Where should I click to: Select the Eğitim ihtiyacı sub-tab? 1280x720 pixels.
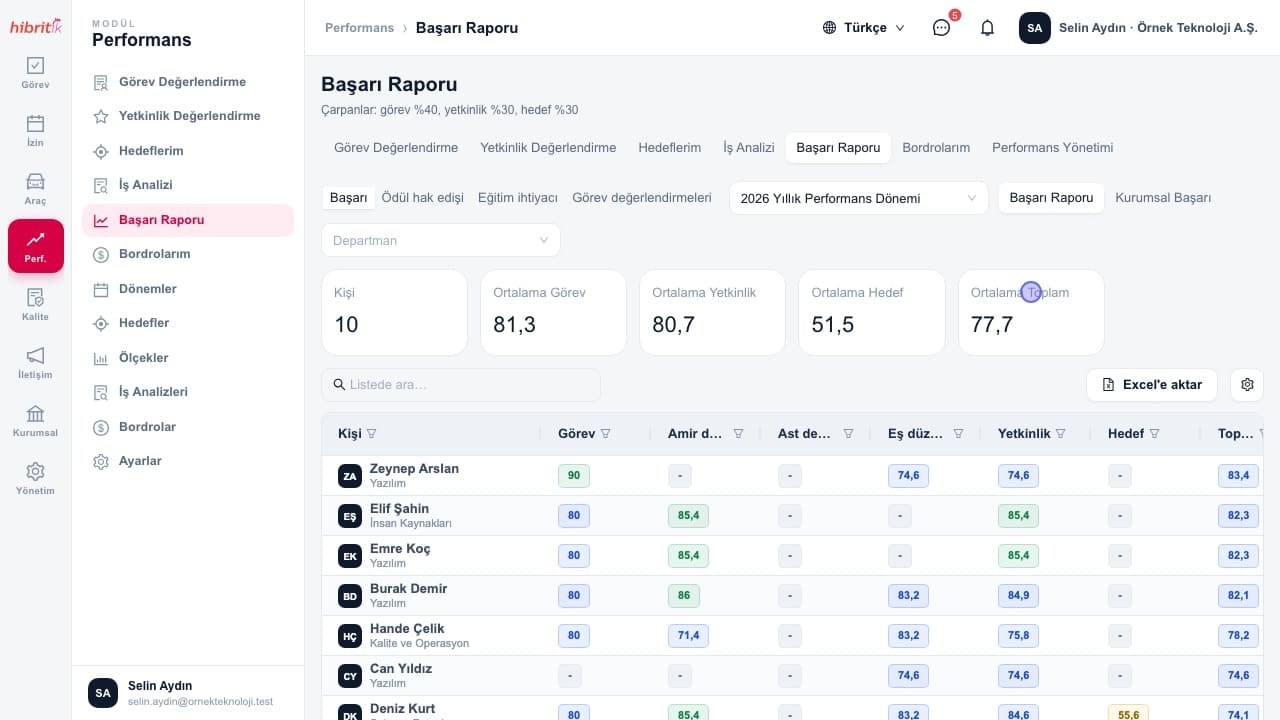coord(518,198)
